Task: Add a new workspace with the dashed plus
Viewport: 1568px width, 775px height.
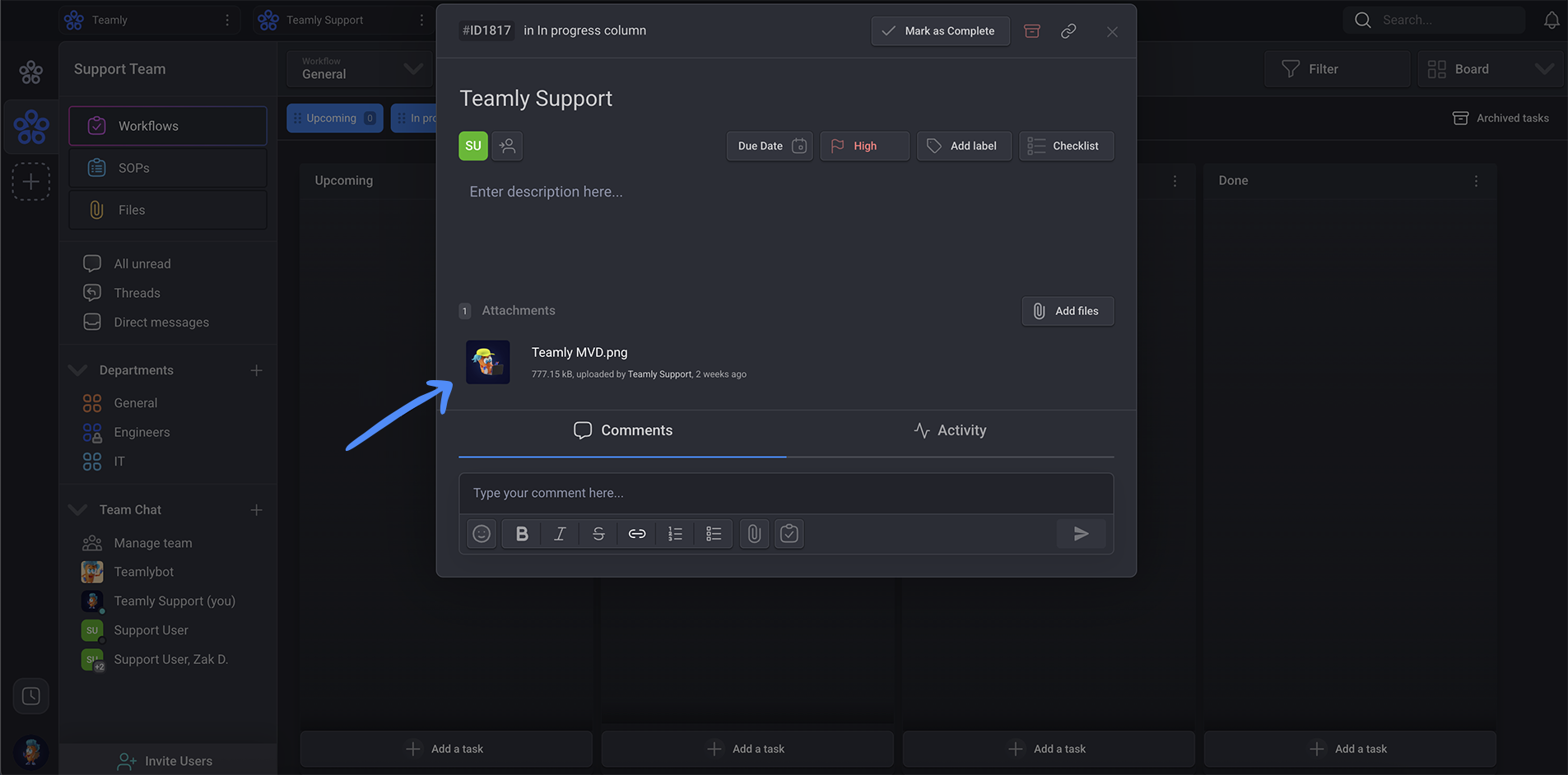Action: tap(30, 182)
